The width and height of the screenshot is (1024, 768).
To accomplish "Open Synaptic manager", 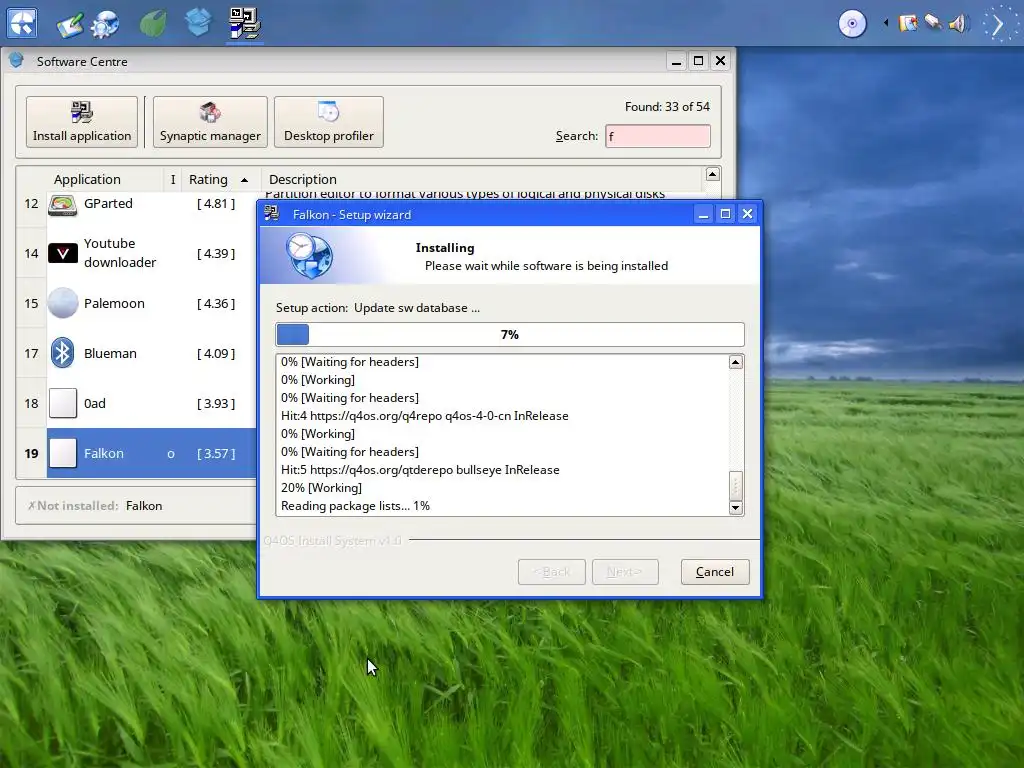I will click(210, 122).
